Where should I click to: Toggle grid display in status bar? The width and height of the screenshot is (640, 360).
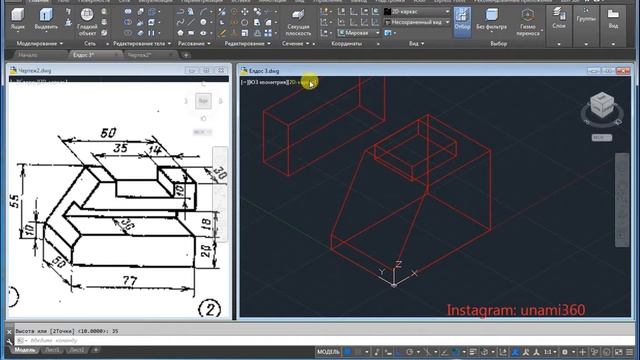tap(347, 352)
